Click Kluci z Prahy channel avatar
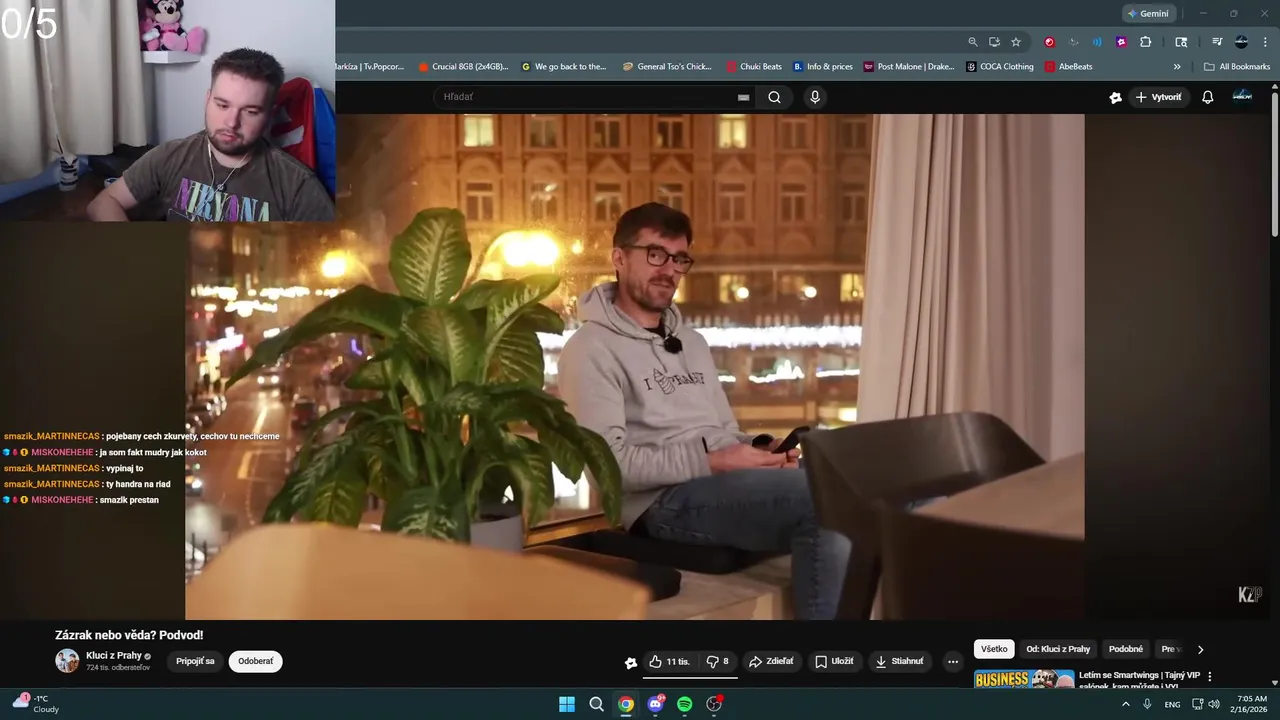Screen dimensions: 1280x720 point(67,661)
